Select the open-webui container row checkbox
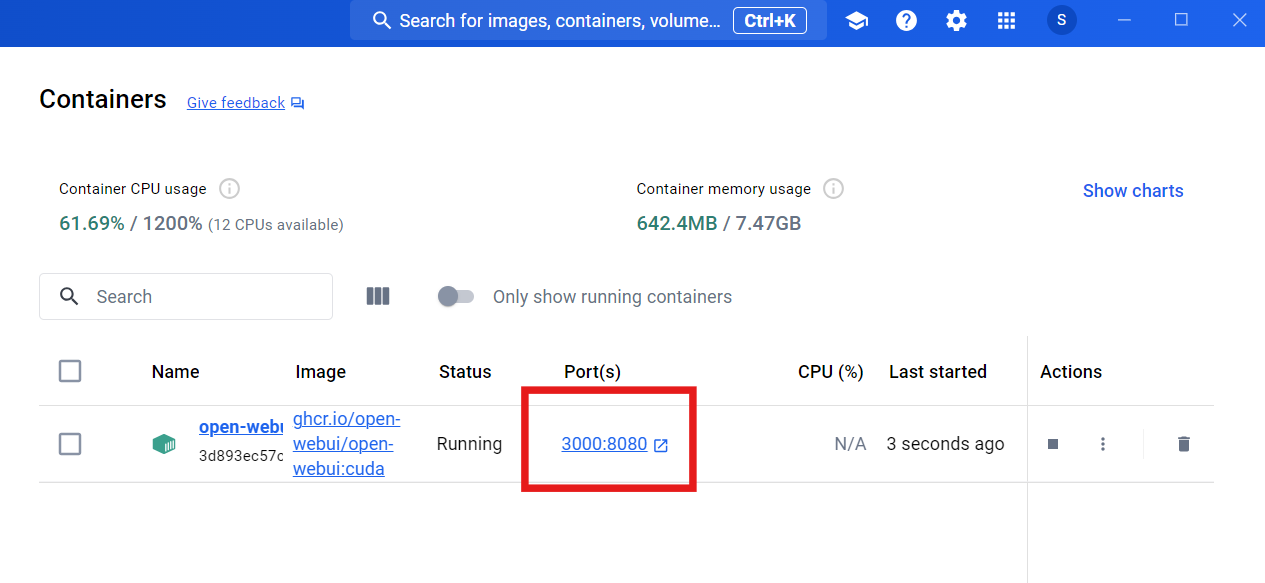 coord(70,444)
